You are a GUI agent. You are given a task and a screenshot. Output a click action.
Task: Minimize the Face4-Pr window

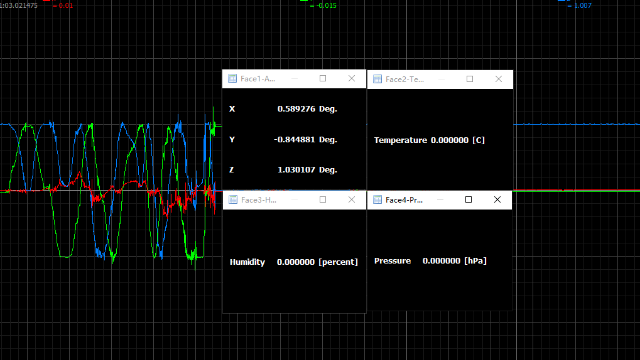pos(440,200)
